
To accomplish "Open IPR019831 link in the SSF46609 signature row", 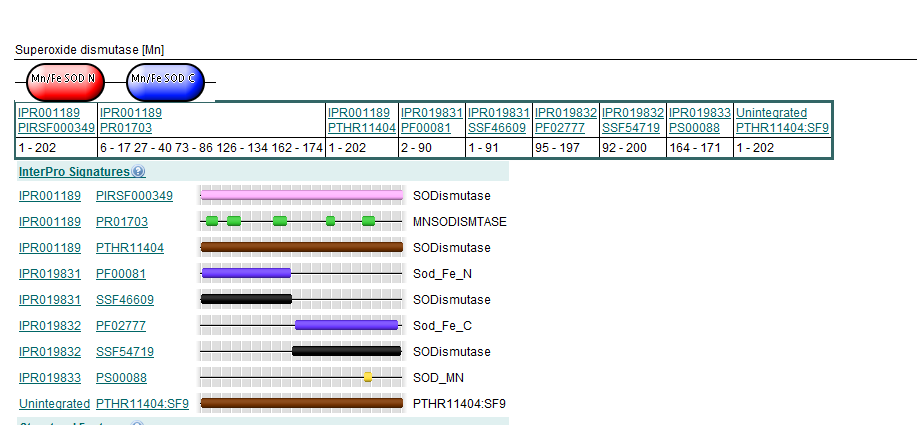I will (50, 300).
